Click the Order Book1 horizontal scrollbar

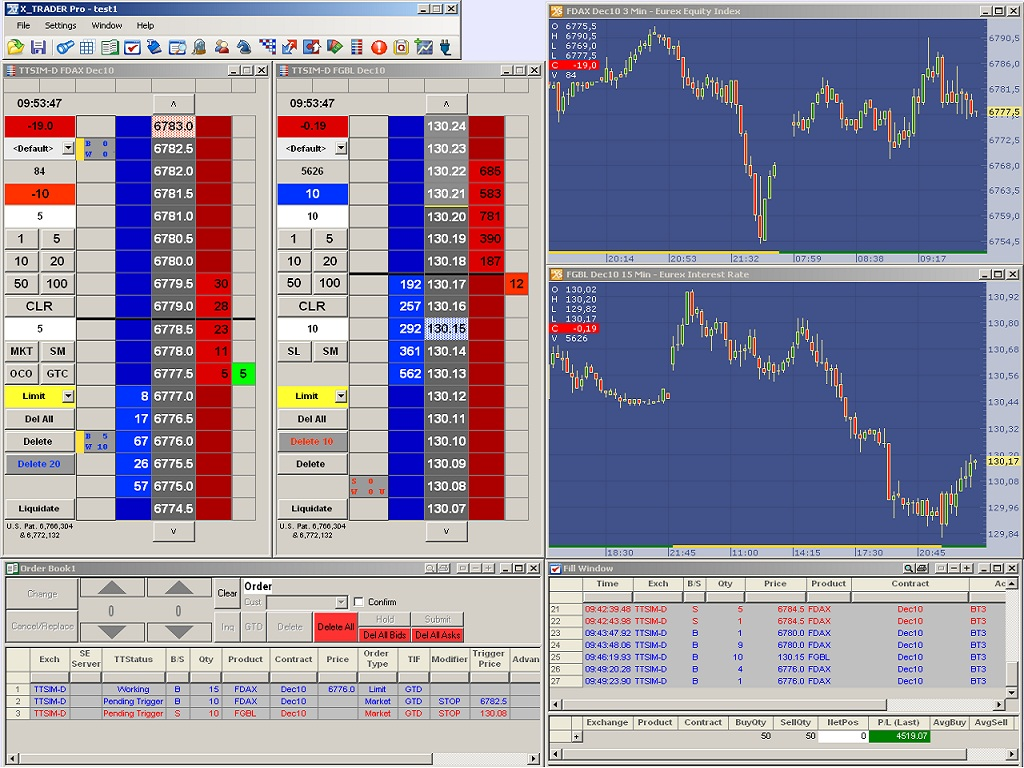(272, 759)
